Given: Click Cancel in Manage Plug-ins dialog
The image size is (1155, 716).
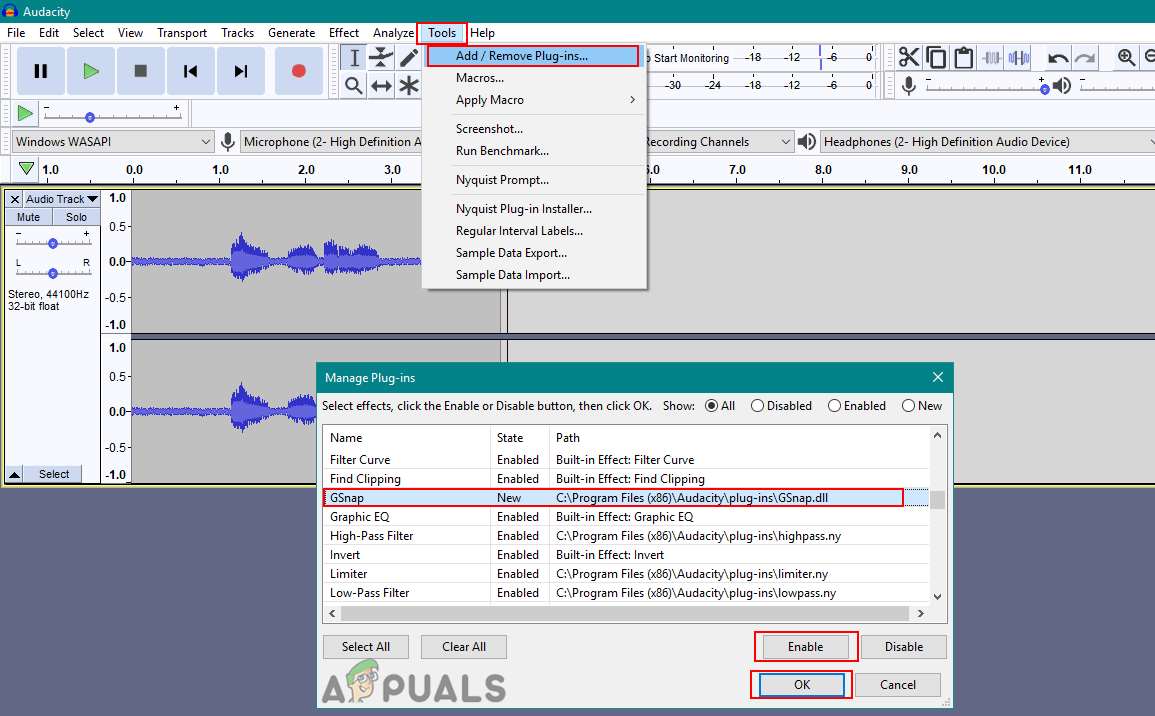Looking at the screenshot, I should click(898, 684).
